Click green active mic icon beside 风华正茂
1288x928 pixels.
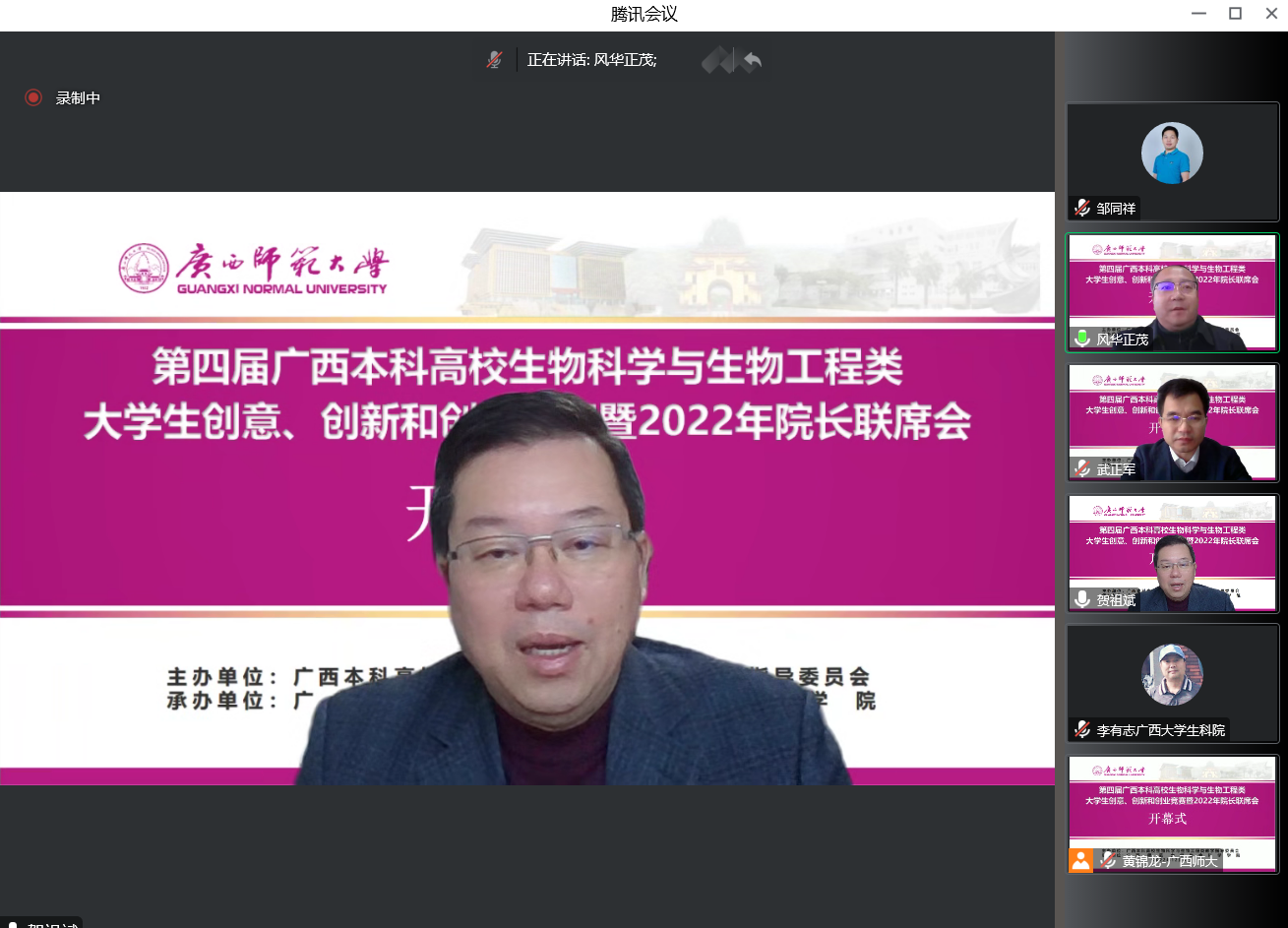point(1082,339)
